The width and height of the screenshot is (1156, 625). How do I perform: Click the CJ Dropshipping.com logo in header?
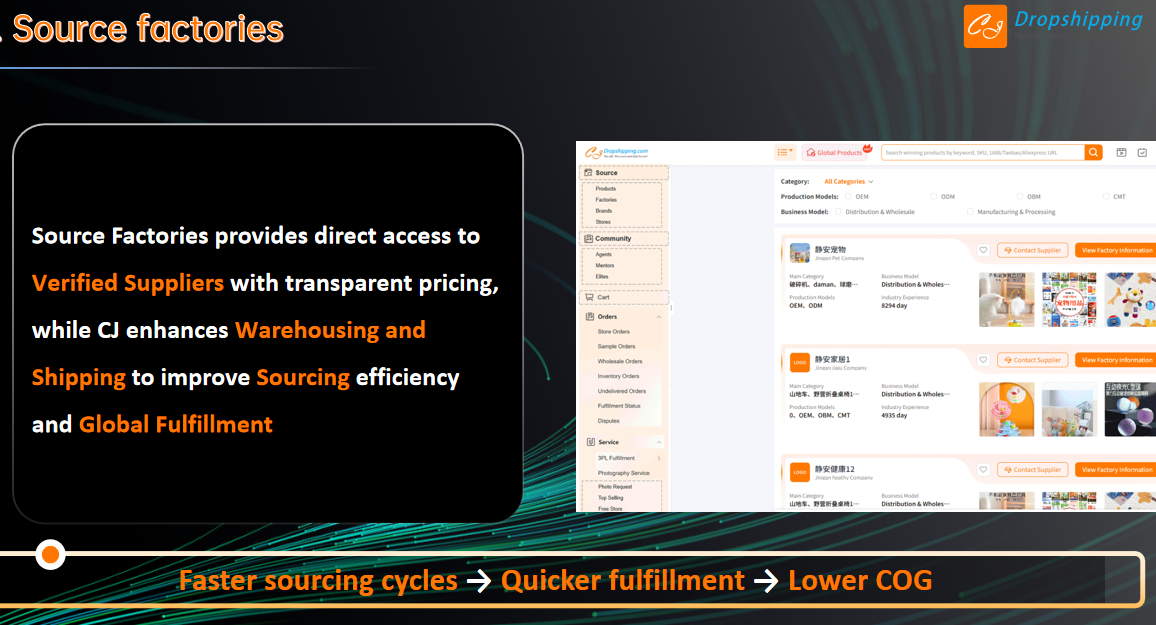click(x=617, y=152)
